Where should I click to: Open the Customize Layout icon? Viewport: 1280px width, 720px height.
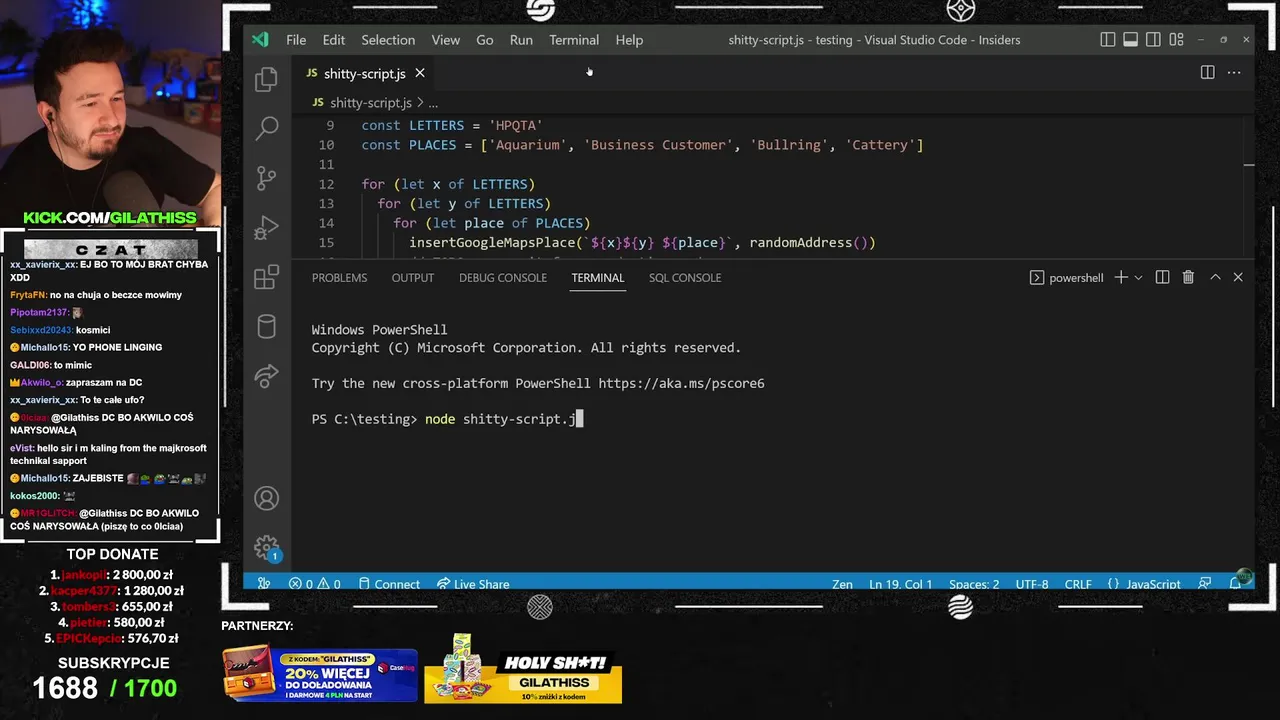(x=1176, y=40)
